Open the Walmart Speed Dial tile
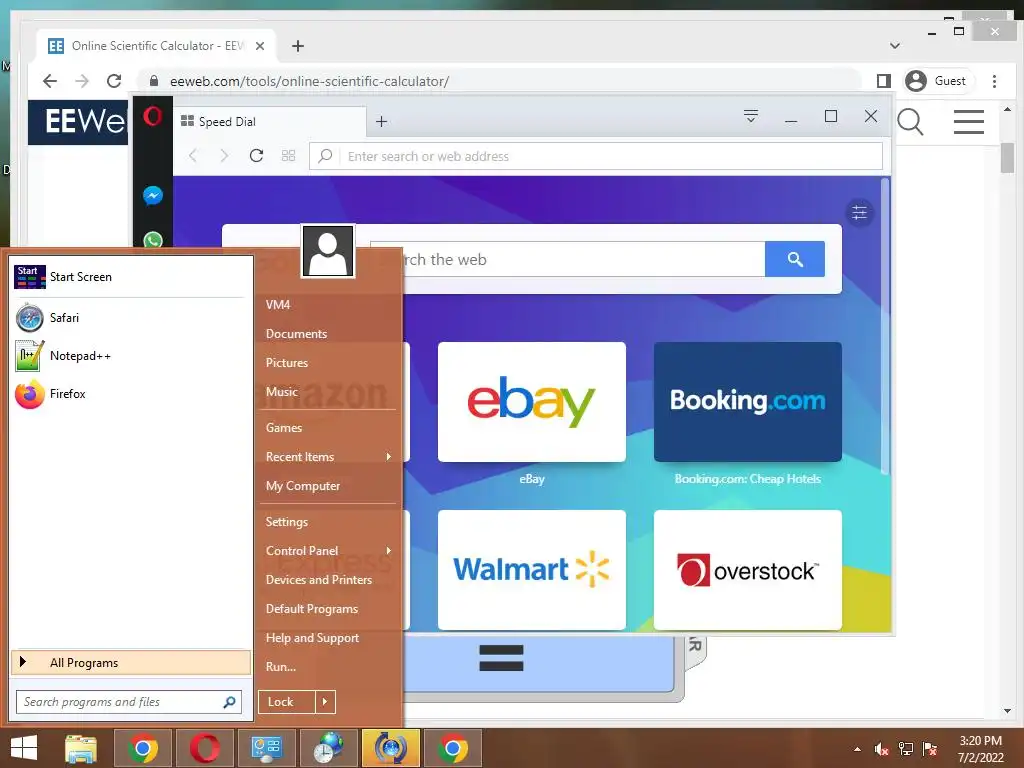 532,569
